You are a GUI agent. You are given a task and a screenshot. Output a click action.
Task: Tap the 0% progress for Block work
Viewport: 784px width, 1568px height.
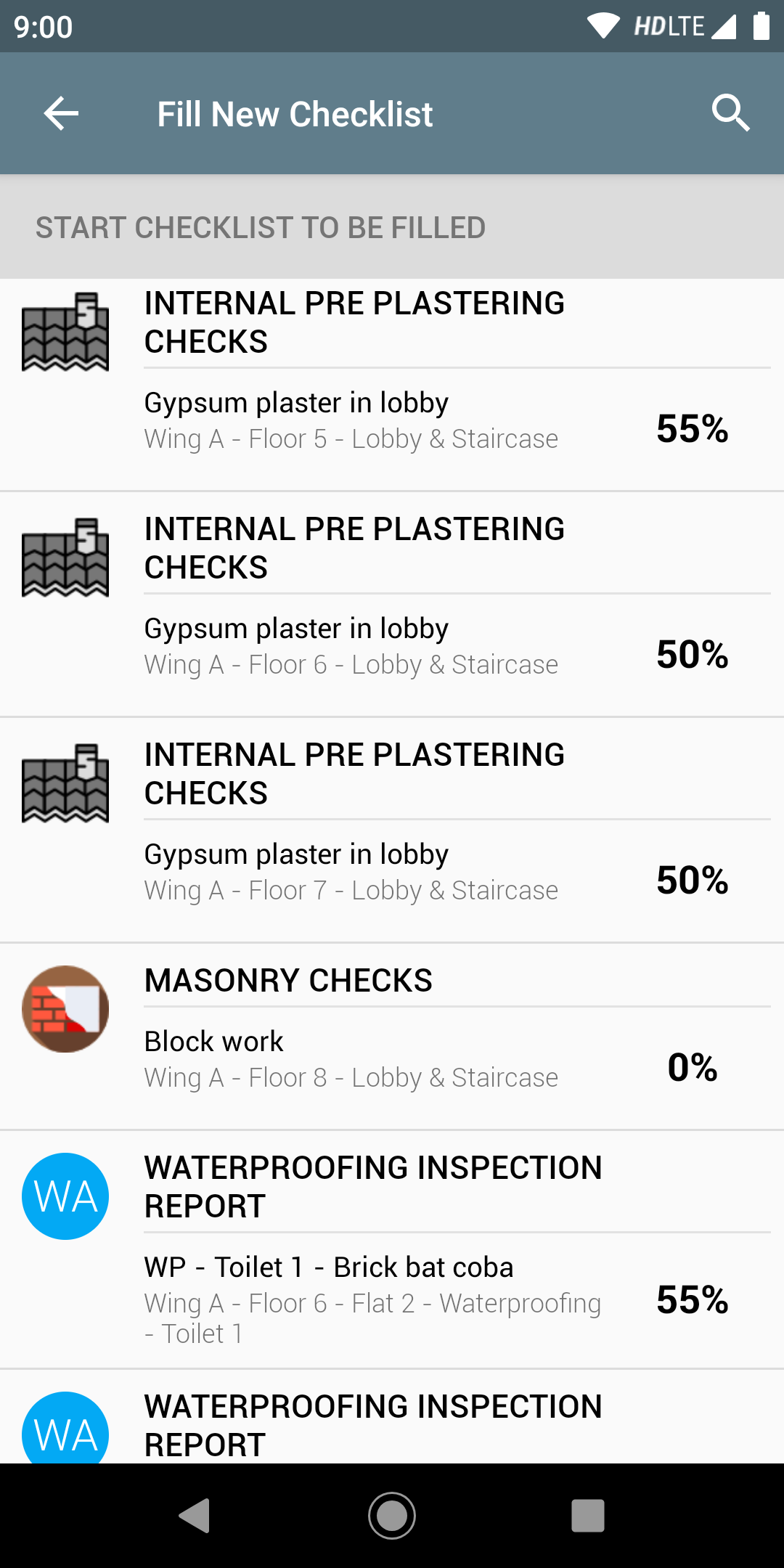pyautogui.click(x=692, y=1067)
